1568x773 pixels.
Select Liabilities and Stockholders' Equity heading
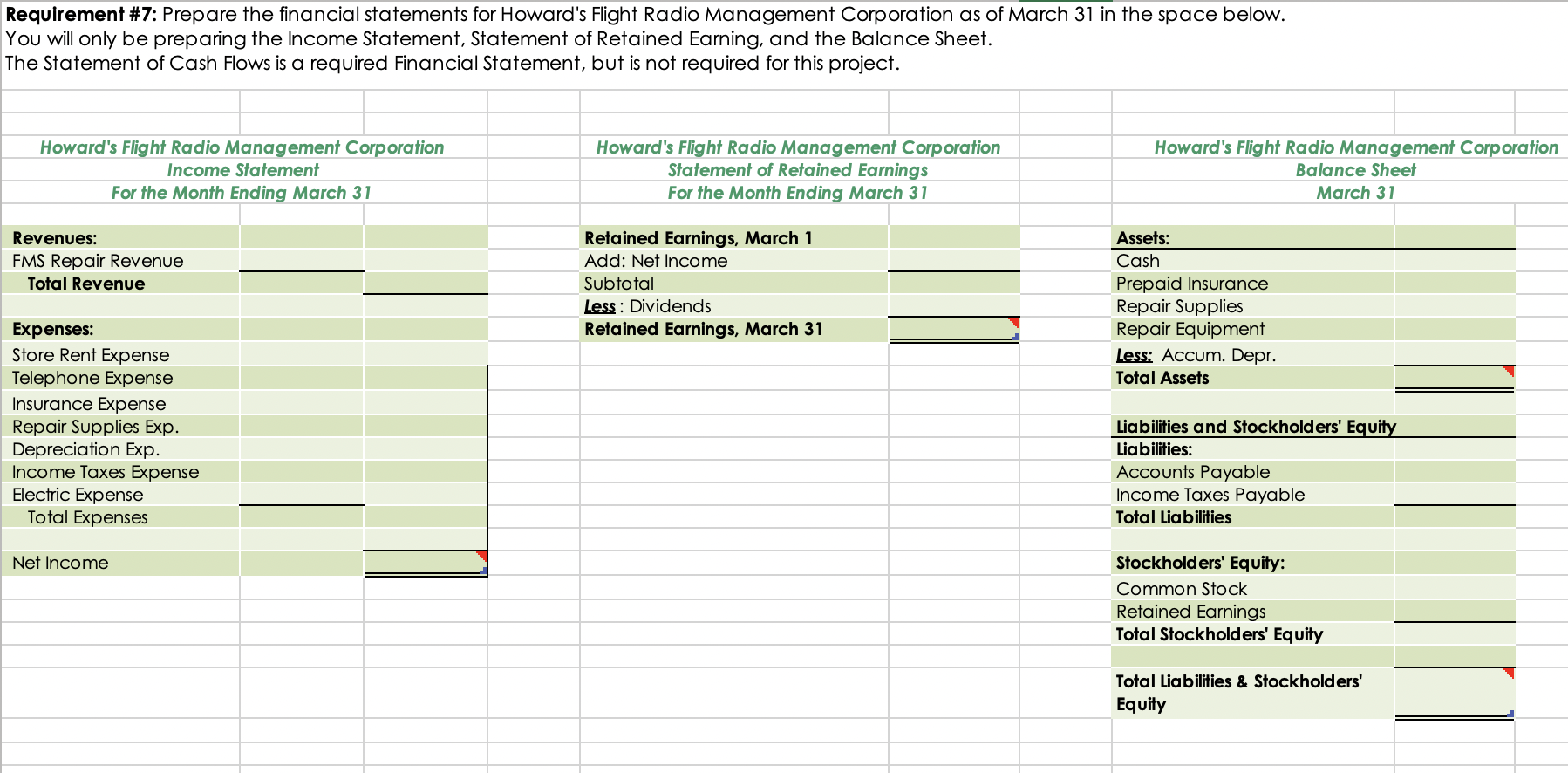[1256, 427]
